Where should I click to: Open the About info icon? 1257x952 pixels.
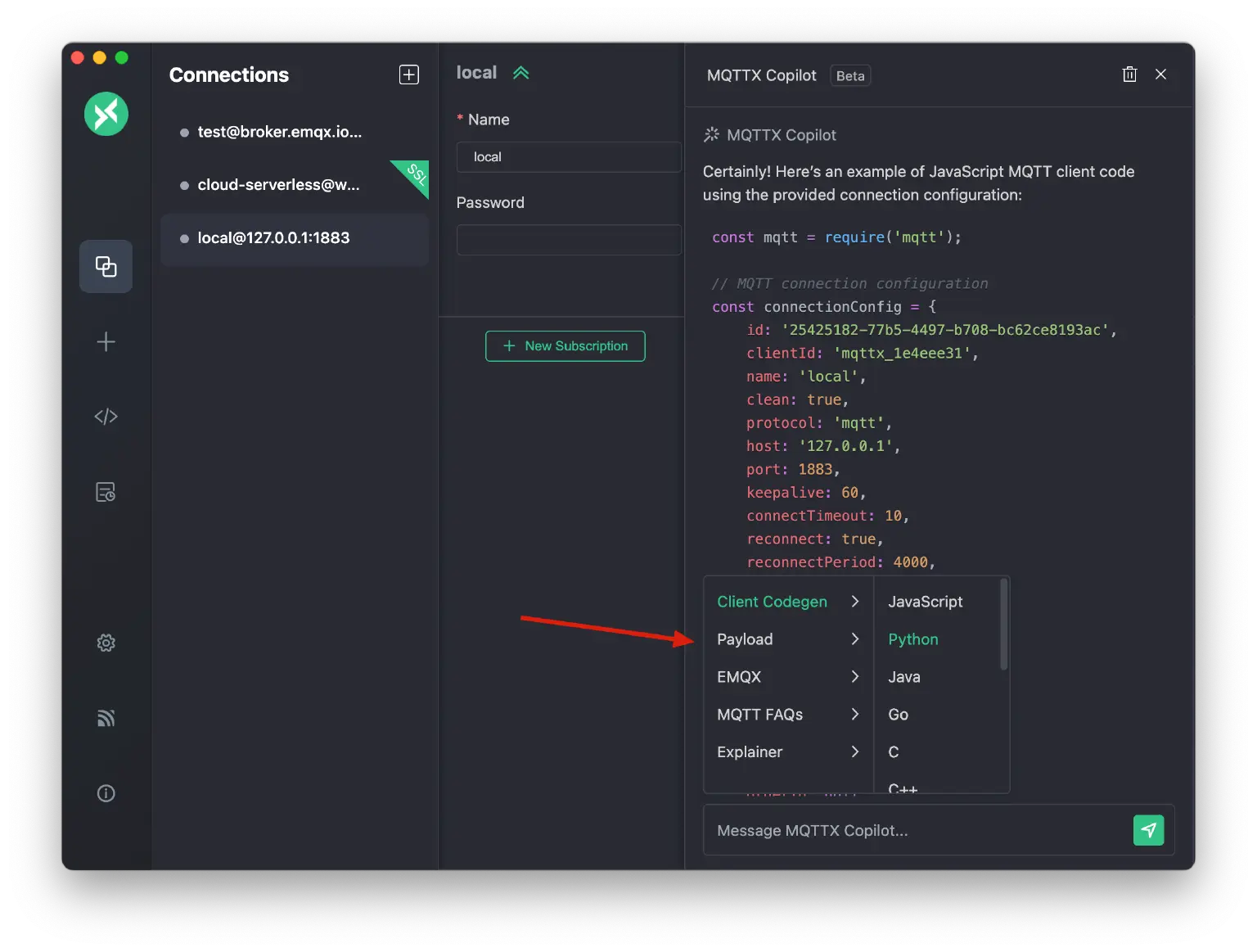click(x=106, y=792)
